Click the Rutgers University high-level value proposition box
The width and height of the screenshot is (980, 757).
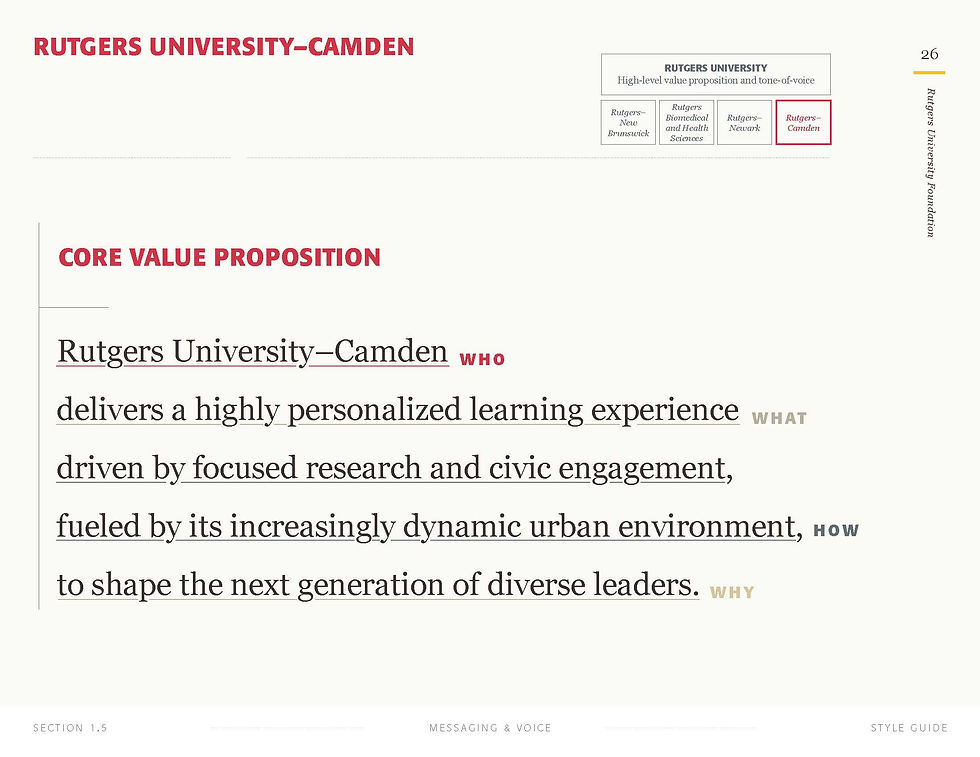[x=716, y=74]
